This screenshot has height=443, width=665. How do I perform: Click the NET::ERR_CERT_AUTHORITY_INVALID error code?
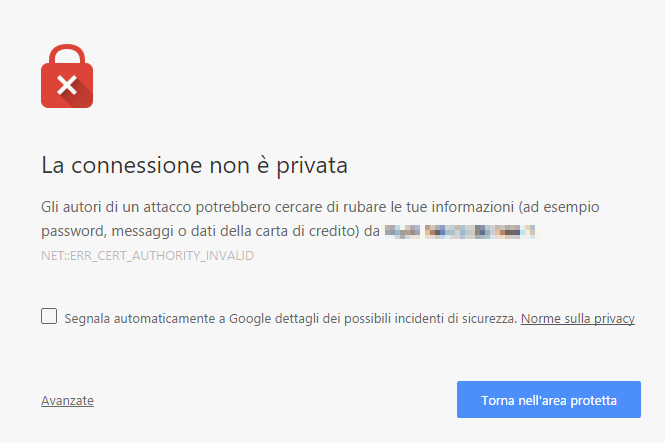(148, 256)
